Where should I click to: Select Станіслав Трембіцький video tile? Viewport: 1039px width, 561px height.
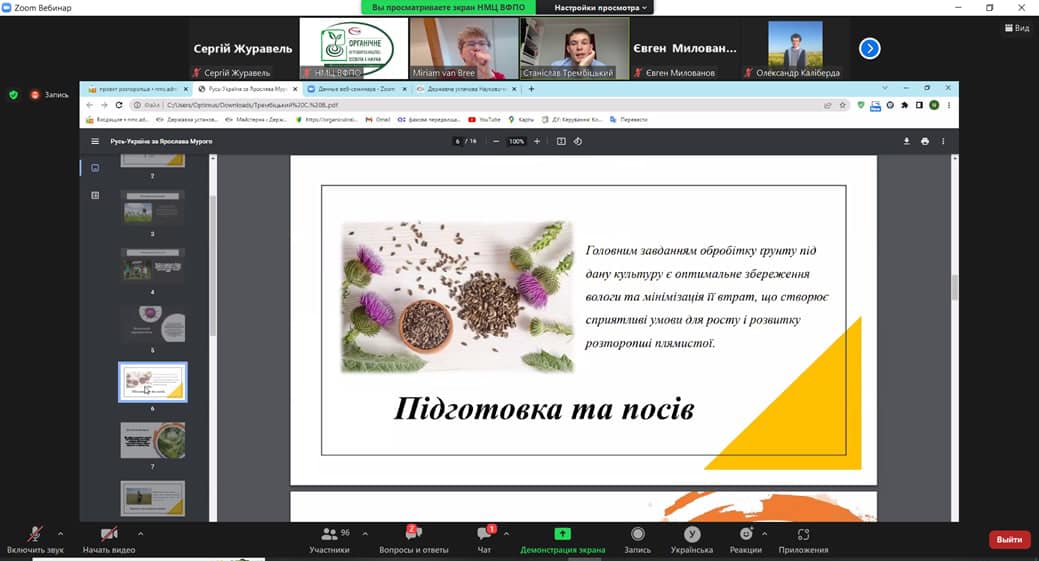(x=574, y=48)
